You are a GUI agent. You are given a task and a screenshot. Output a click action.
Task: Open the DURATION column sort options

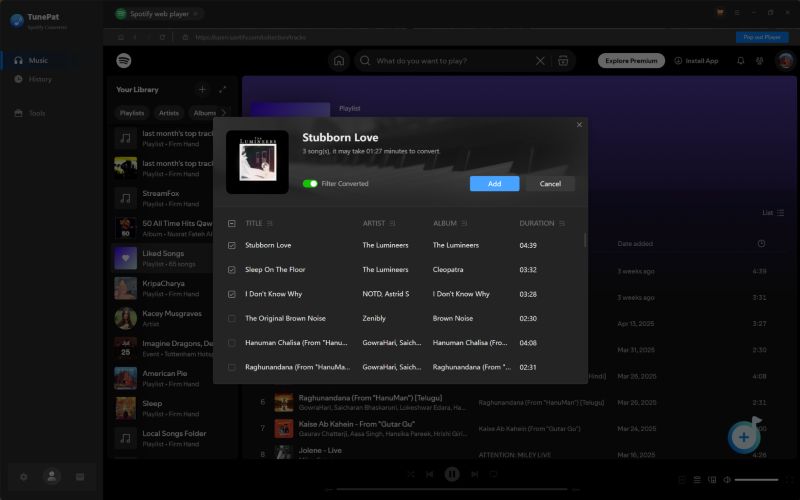(562, 223)
